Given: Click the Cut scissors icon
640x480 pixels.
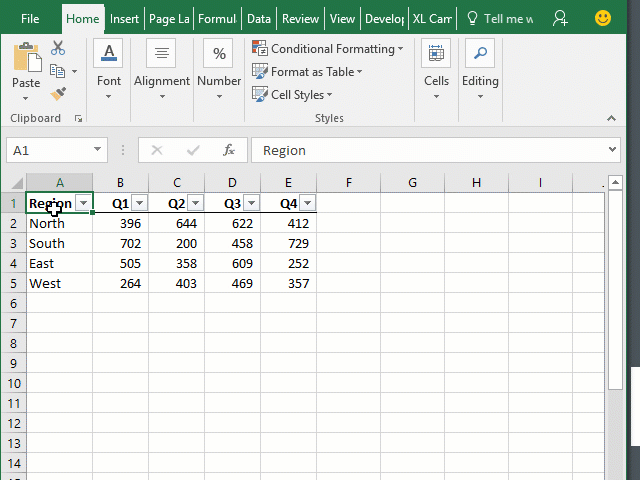Looking at the screenshot, I should point(57,48).
